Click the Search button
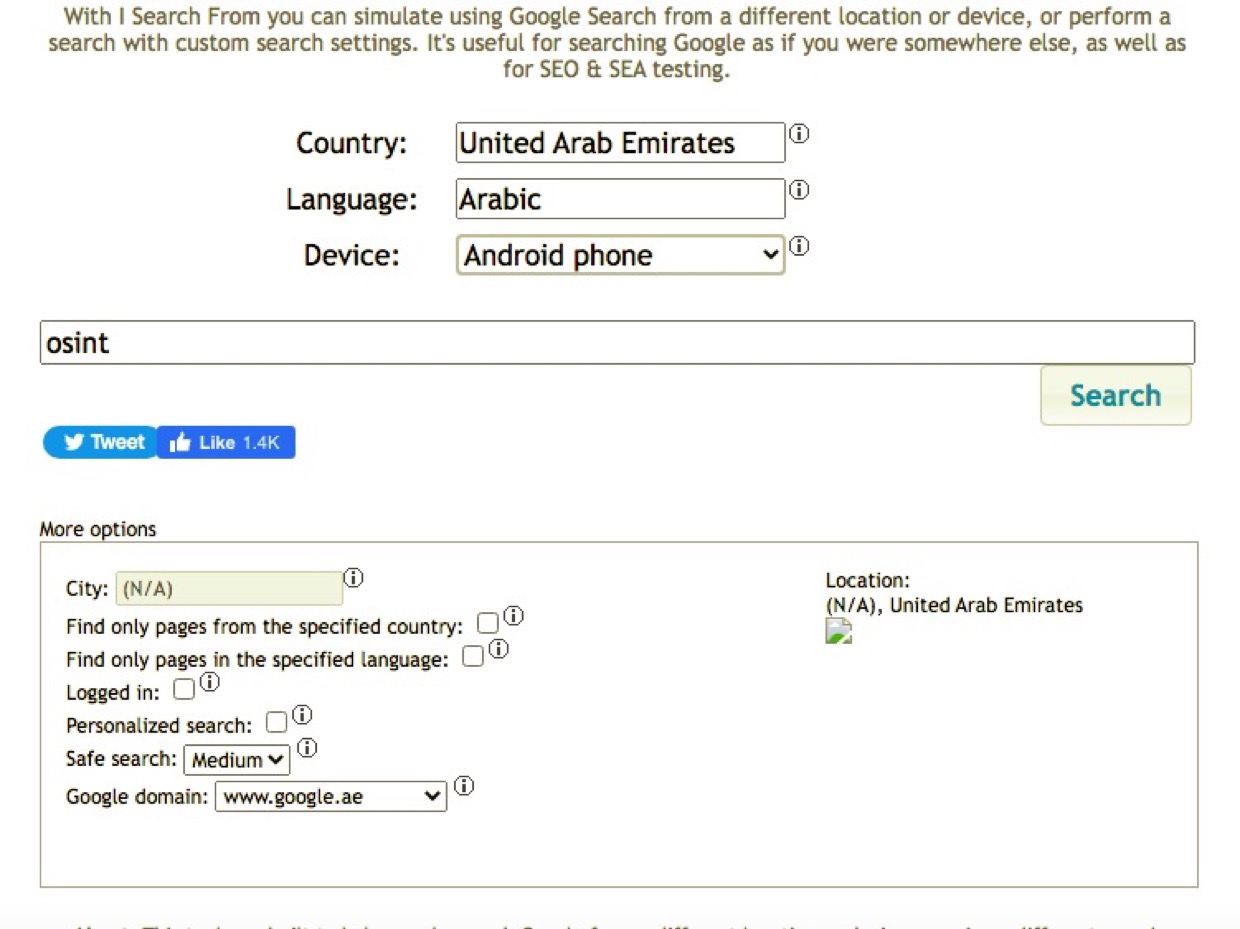 [1116, 395]
